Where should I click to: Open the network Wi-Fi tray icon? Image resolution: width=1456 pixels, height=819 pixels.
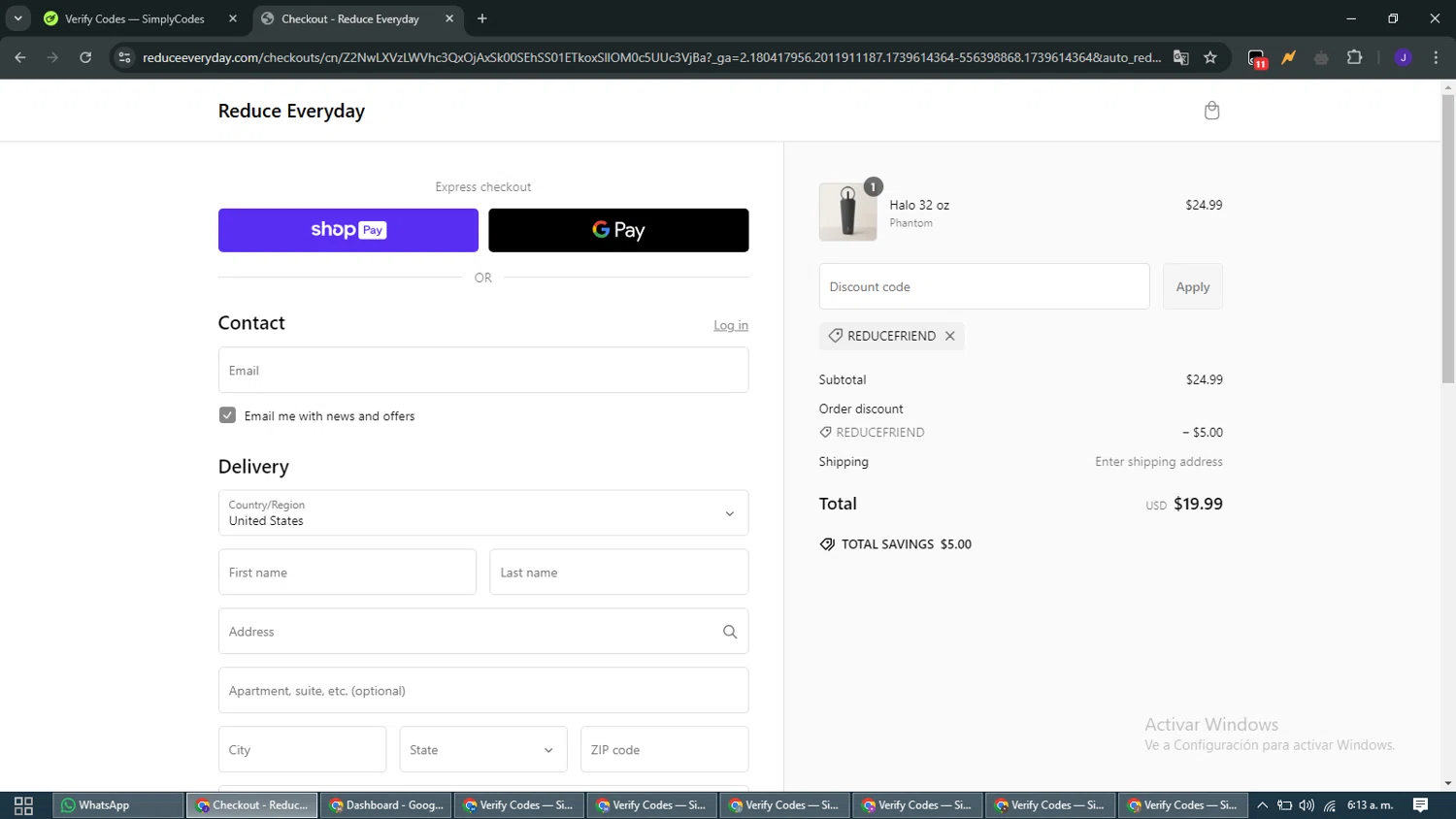(x=1330, y=805)
